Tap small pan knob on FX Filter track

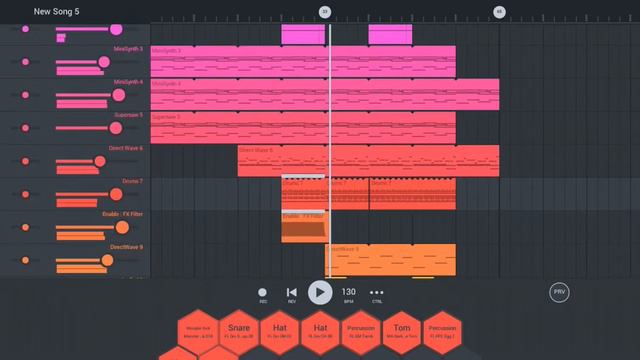point(25,227)
